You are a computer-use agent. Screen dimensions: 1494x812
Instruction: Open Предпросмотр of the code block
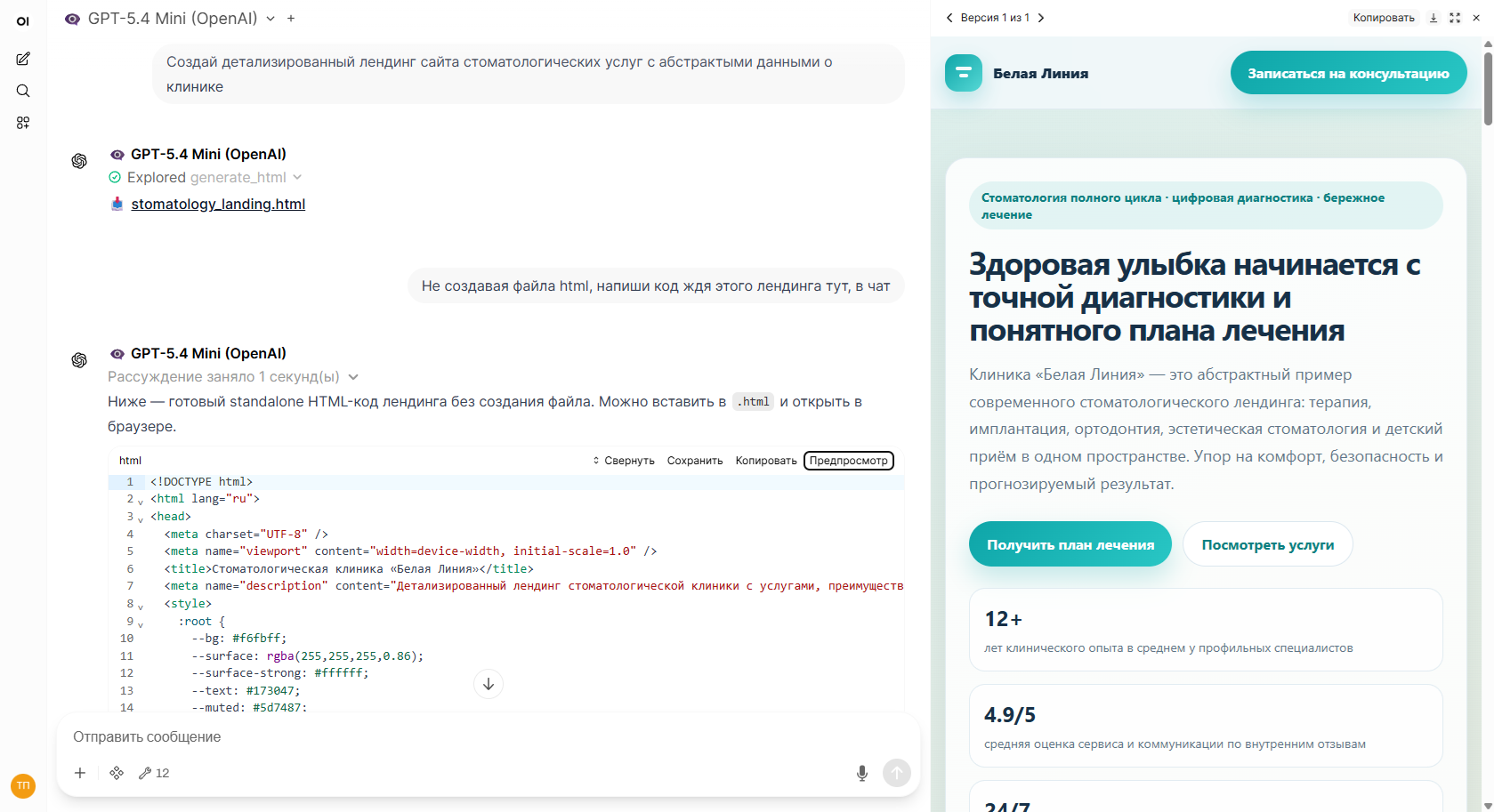[849, 461]
